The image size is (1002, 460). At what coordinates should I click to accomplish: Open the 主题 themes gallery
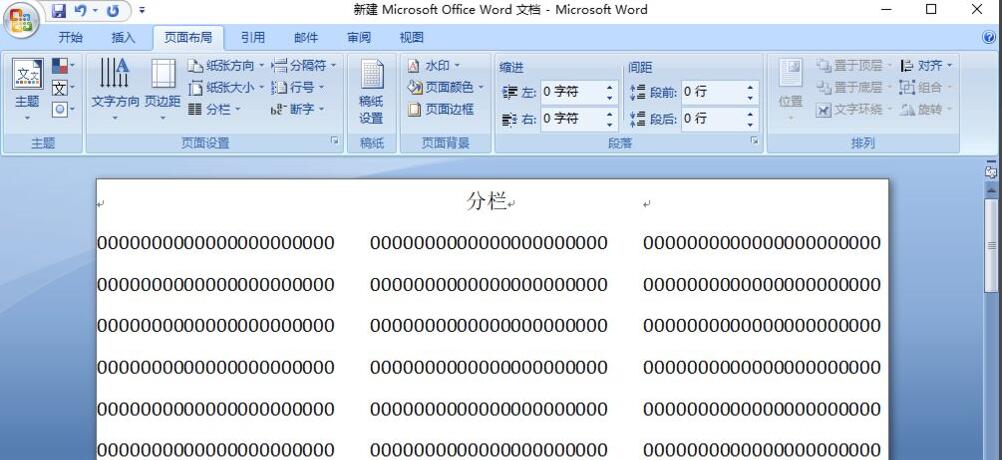[x=27, y=89]
